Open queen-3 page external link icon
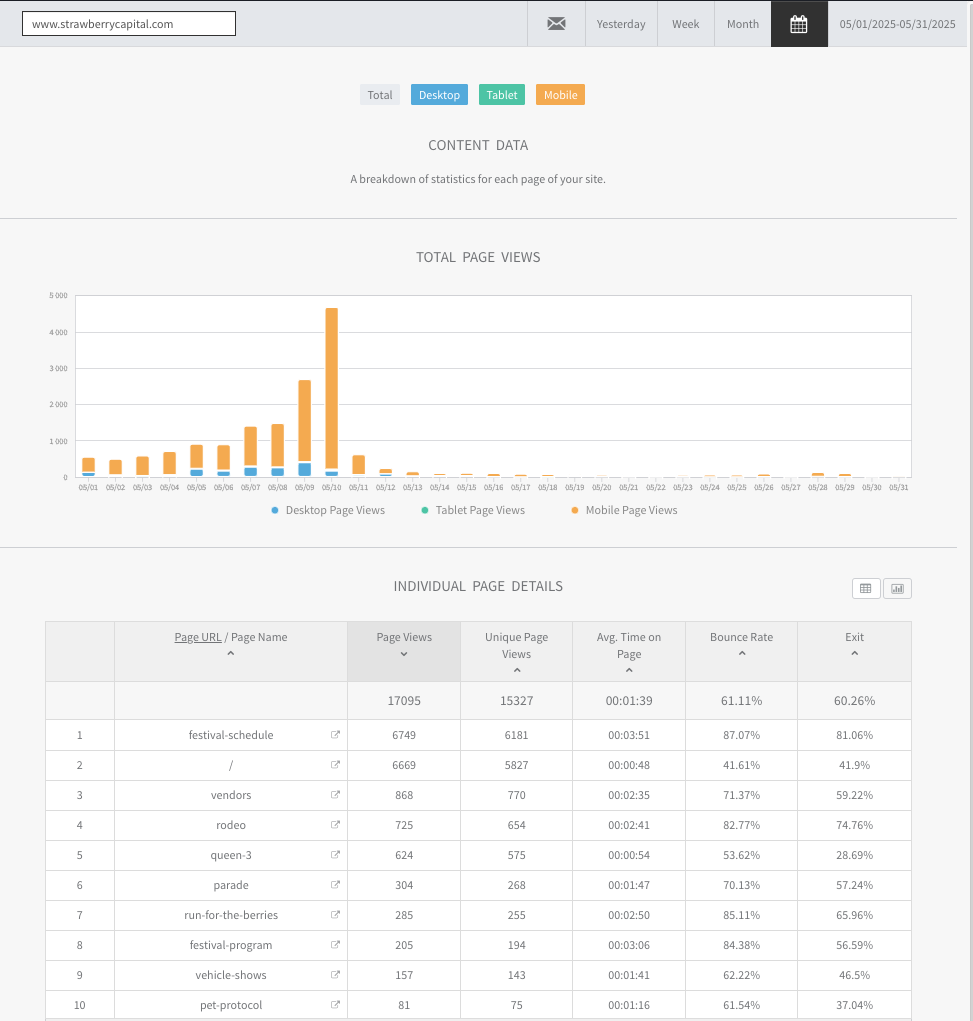 335,854
